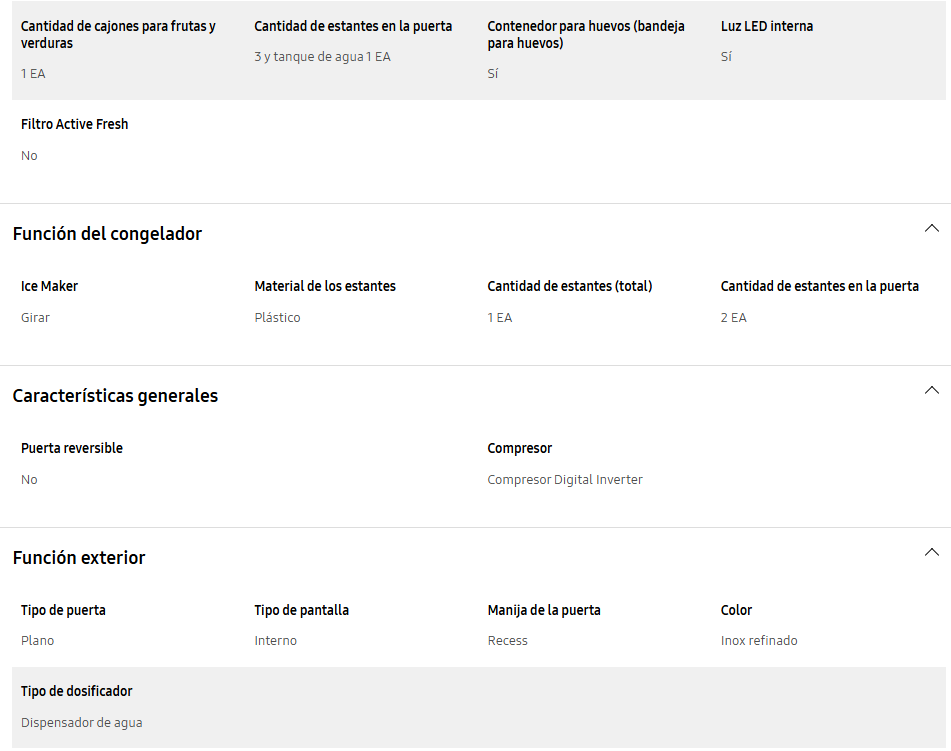Select the Ice Maker spec label
Viewport: 951px width, 751px height.
(49, 286)
